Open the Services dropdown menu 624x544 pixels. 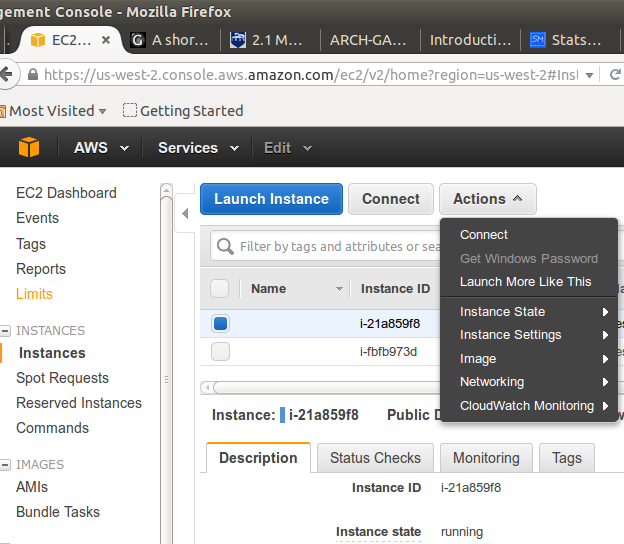pos(198,148)
